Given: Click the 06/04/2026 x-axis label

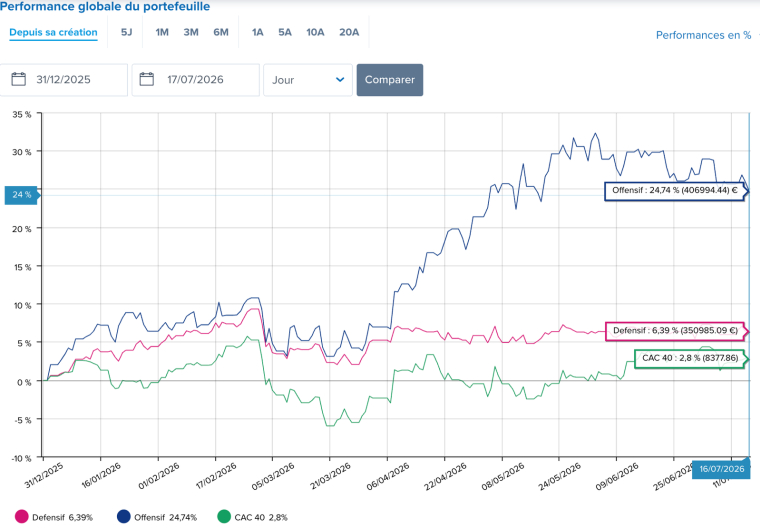Looking at the screenshot, I should tap(388, 476).
